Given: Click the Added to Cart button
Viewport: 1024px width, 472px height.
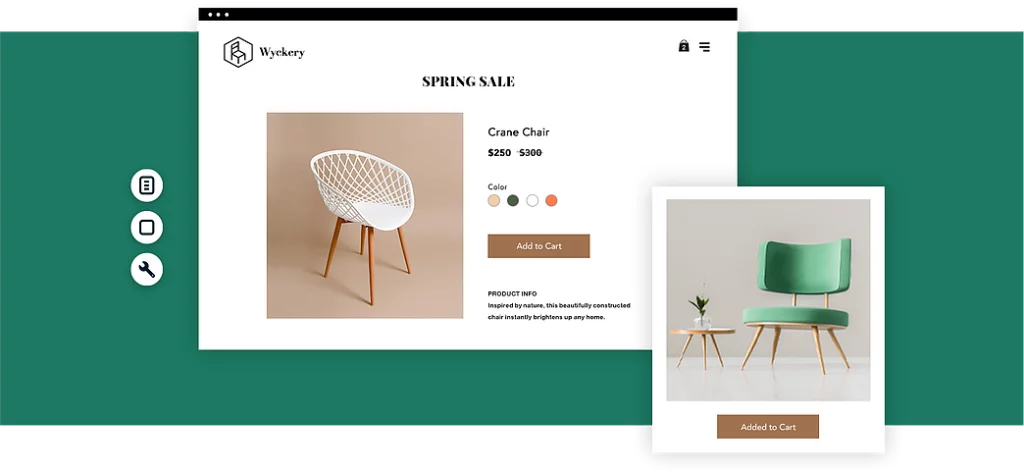Looking at the screenshot, I should tap(768, 427).
